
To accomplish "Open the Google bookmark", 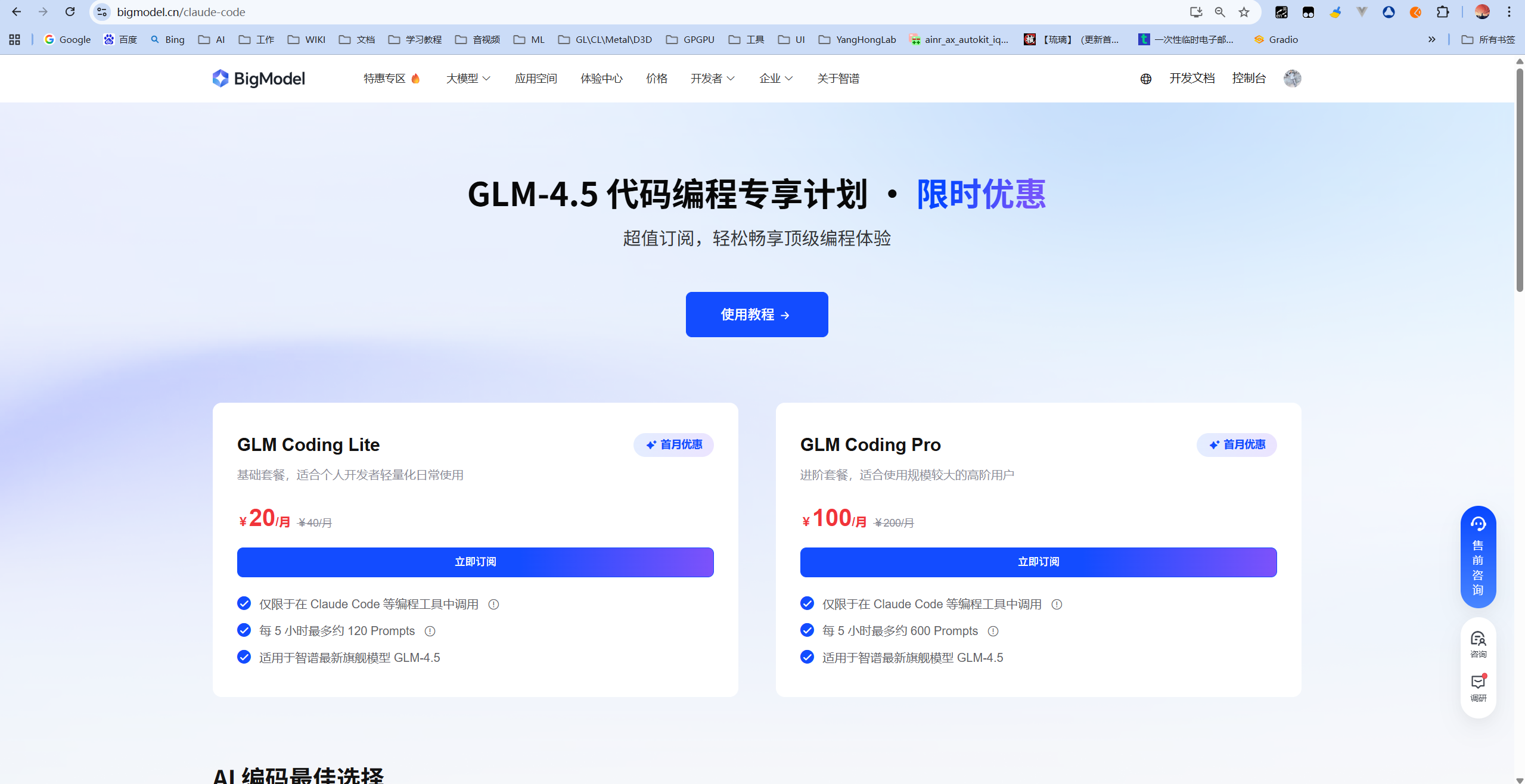I will [67, 39].
